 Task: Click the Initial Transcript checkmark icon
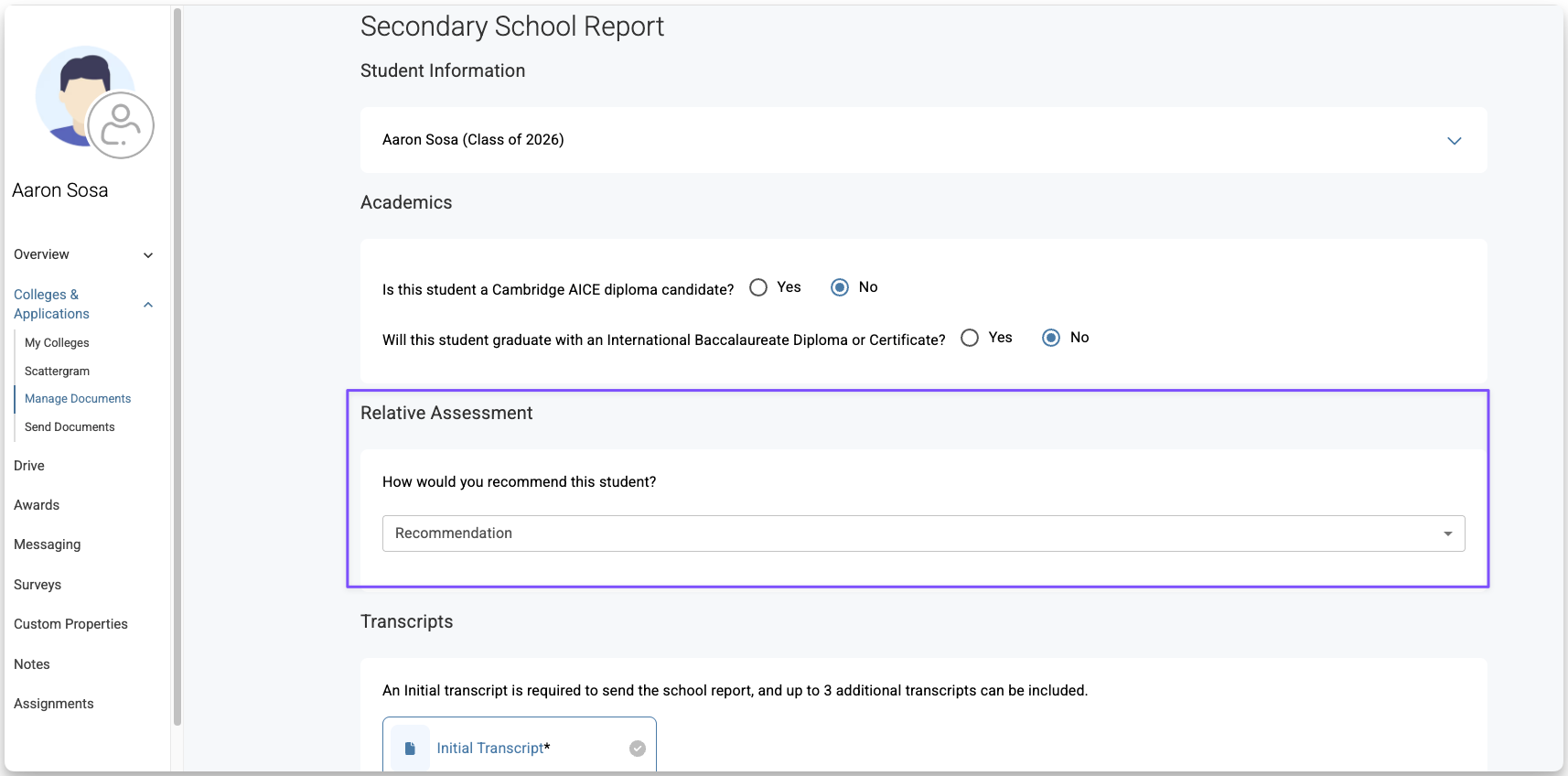tap(638, 749)
